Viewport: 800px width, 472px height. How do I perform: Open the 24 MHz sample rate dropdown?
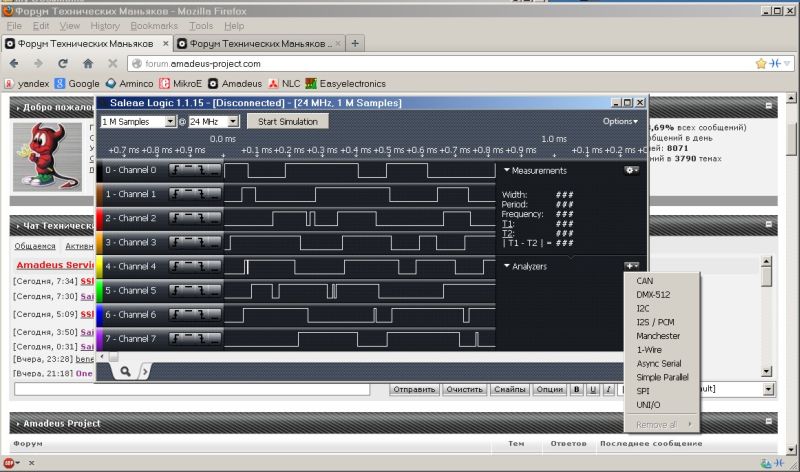tap(234, 121)
